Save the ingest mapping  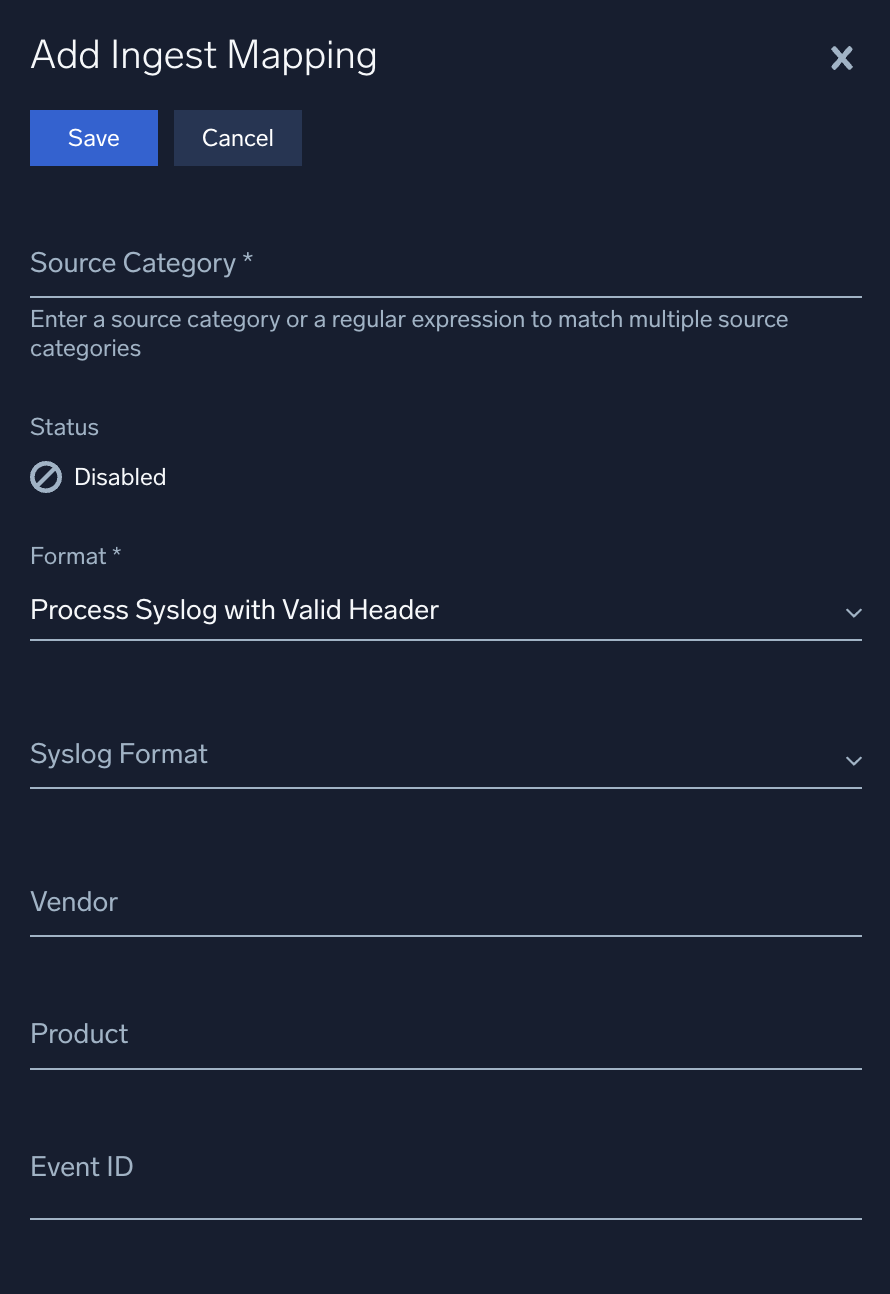point(93,138)
